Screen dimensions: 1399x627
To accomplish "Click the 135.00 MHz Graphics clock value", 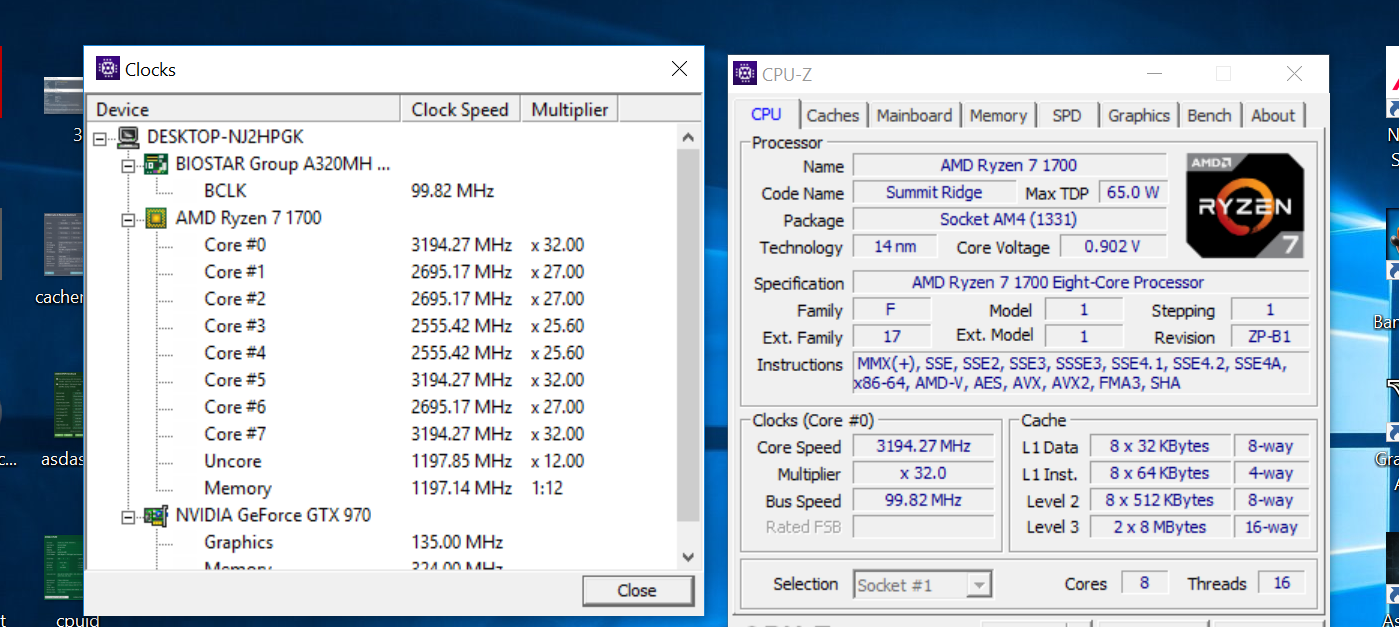I will (458, 542).
